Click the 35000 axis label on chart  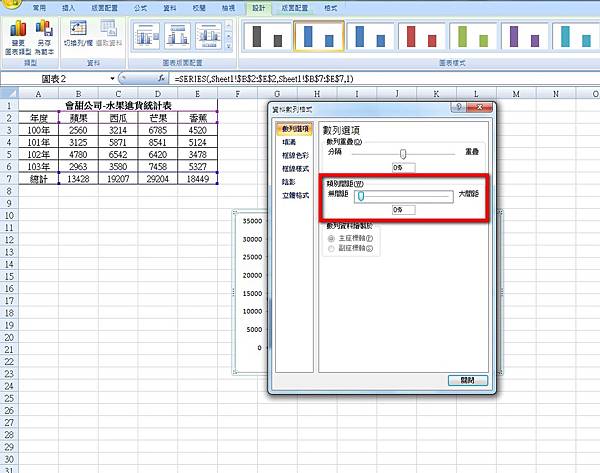pyautogui.click(x=253, y=221)
